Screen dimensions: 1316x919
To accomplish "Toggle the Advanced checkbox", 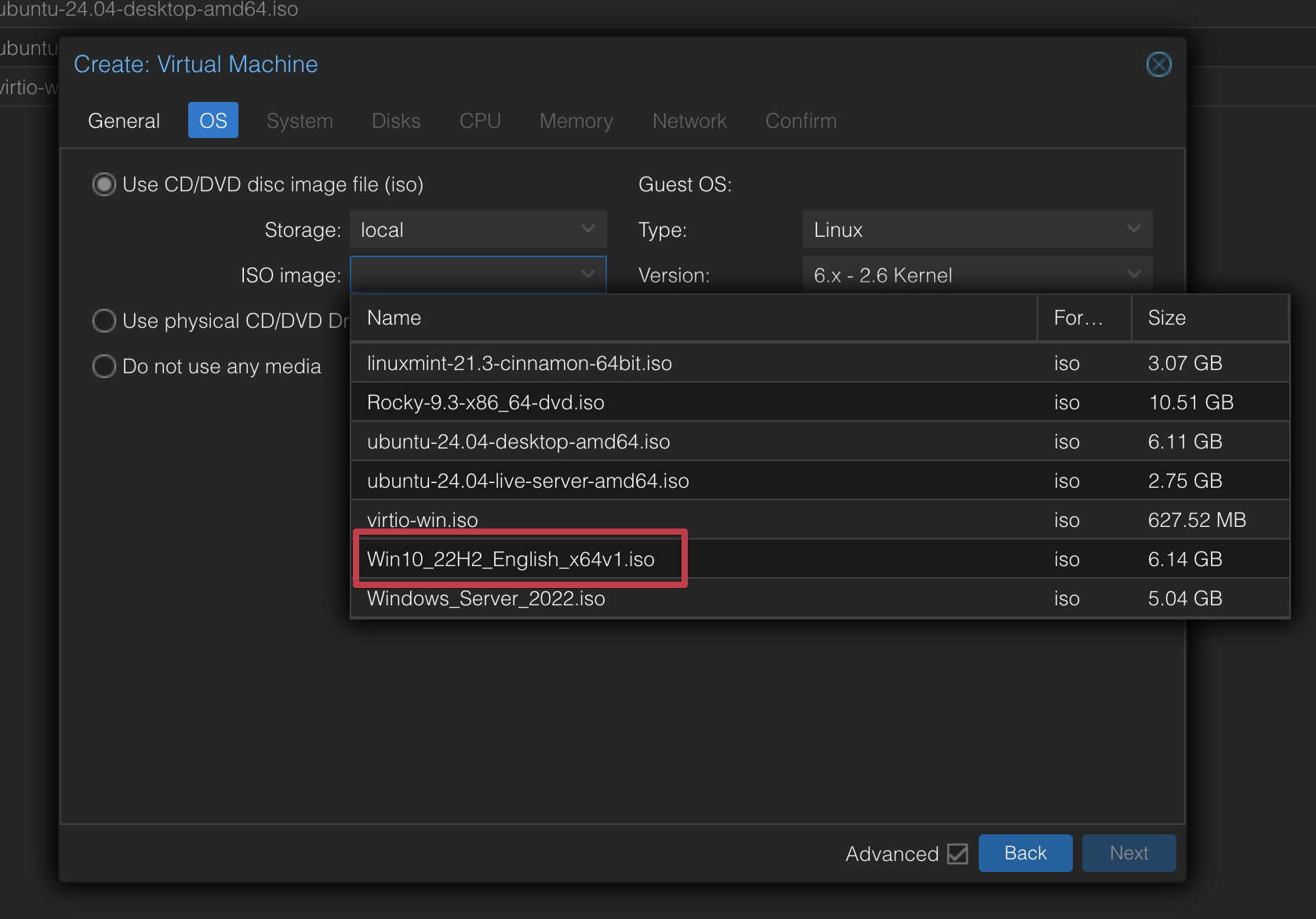I will (958, 853).
